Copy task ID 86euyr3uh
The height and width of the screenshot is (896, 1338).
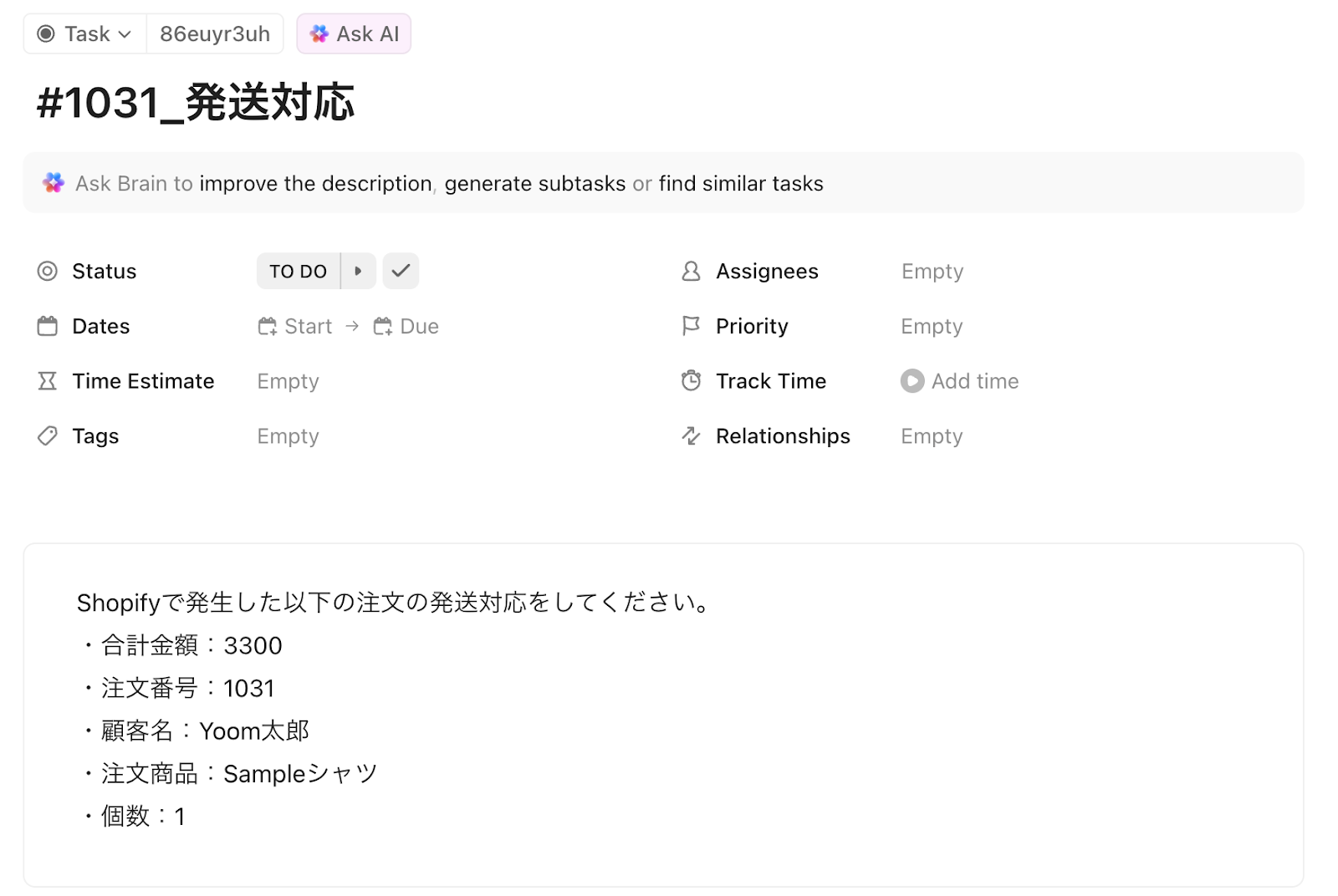pos(215,34)
